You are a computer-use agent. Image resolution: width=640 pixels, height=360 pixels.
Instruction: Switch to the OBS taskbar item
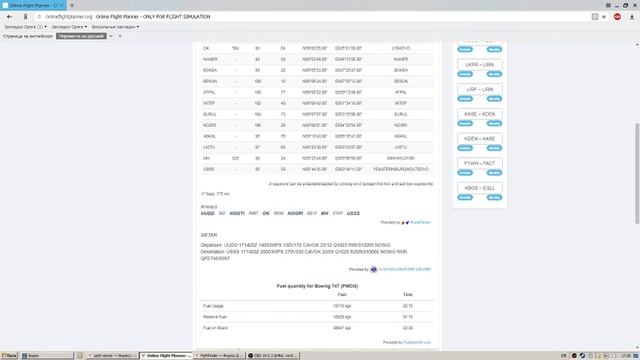273,356
